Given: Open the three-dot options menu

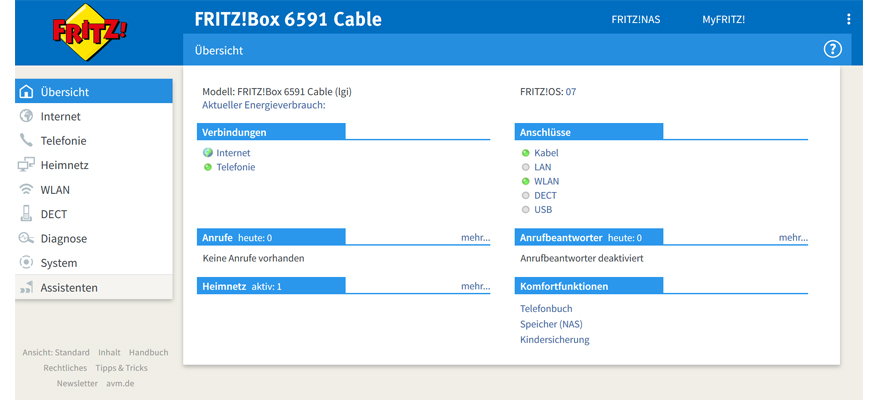Looking at the screenshot, I should pos(849,19).
